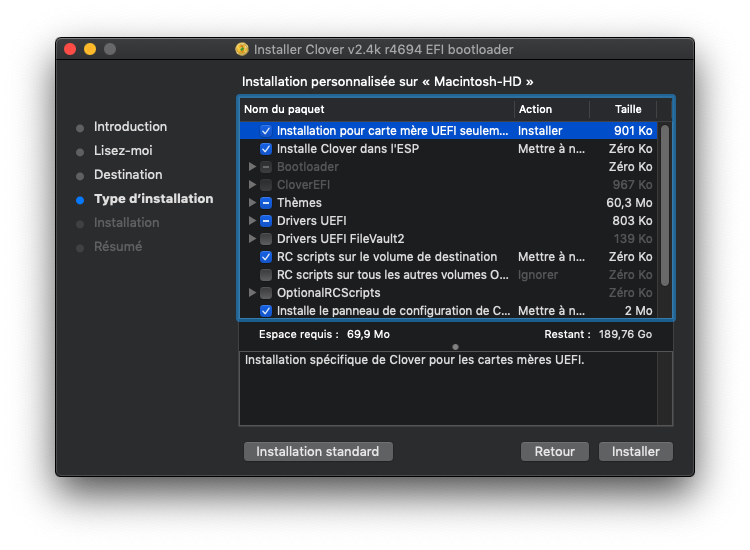The image size is (750, 550).
Task: Check RC scripts sur tous les autres volumes
Action: click(x=266, y=275)
